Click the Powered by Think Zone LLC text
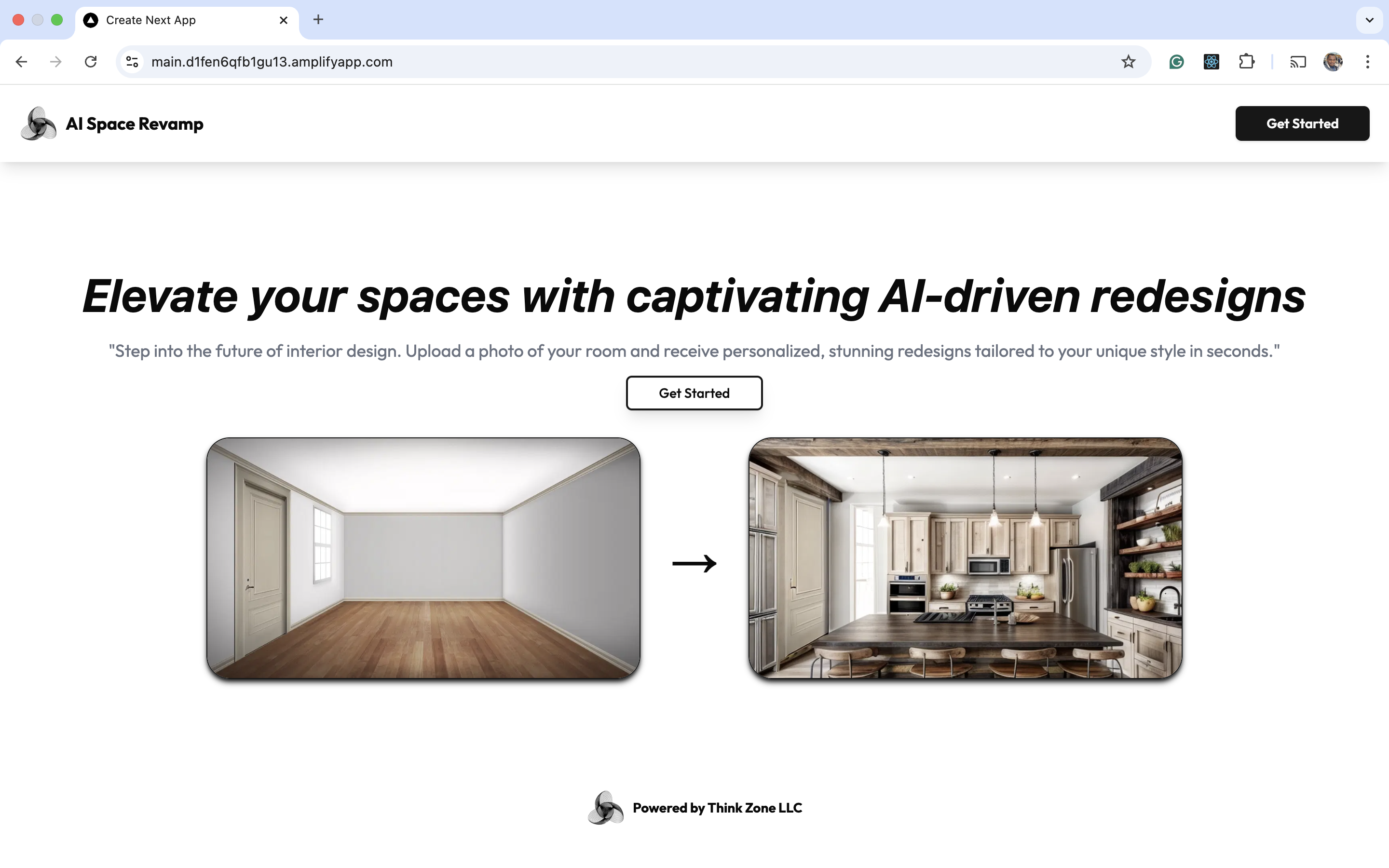The width and height of the screenshot is (1389, 868). (x=716, y=808)
